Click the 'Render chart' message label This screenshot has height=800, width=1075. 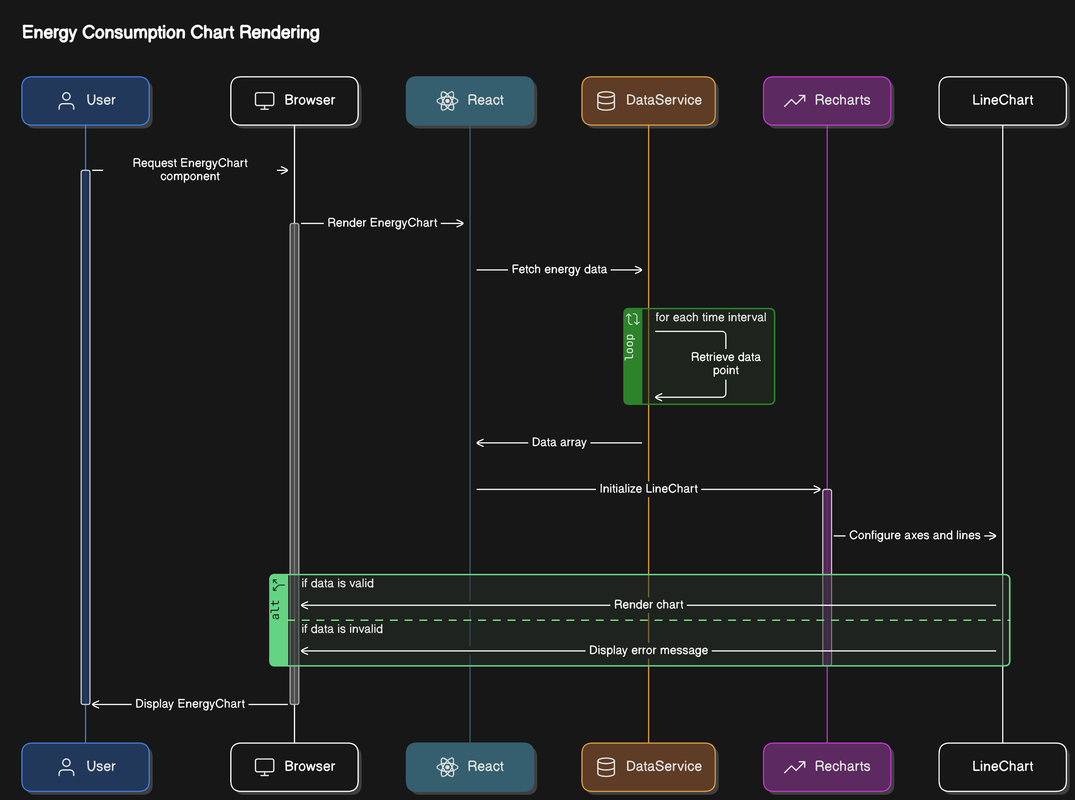[649, 605]
